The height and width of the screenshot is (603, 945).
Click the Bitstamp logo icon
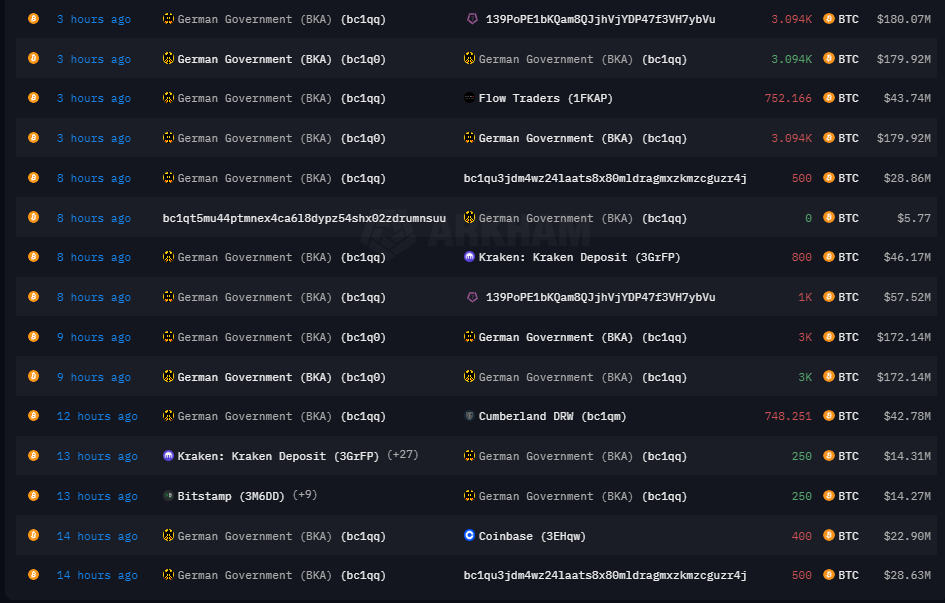168,496
